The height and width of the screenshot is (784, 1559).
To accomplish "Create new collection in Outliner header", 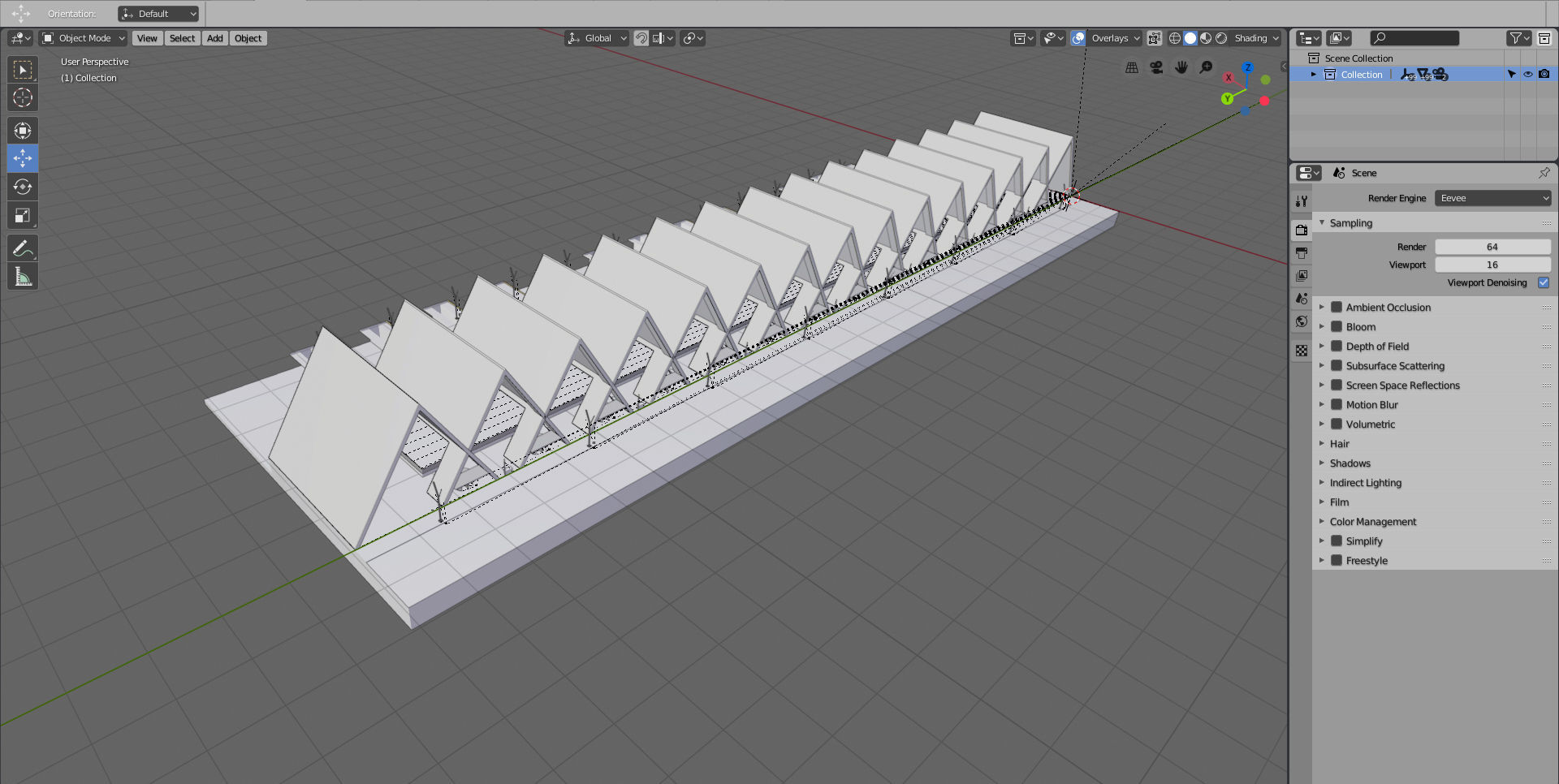I will click(1544, 38).
